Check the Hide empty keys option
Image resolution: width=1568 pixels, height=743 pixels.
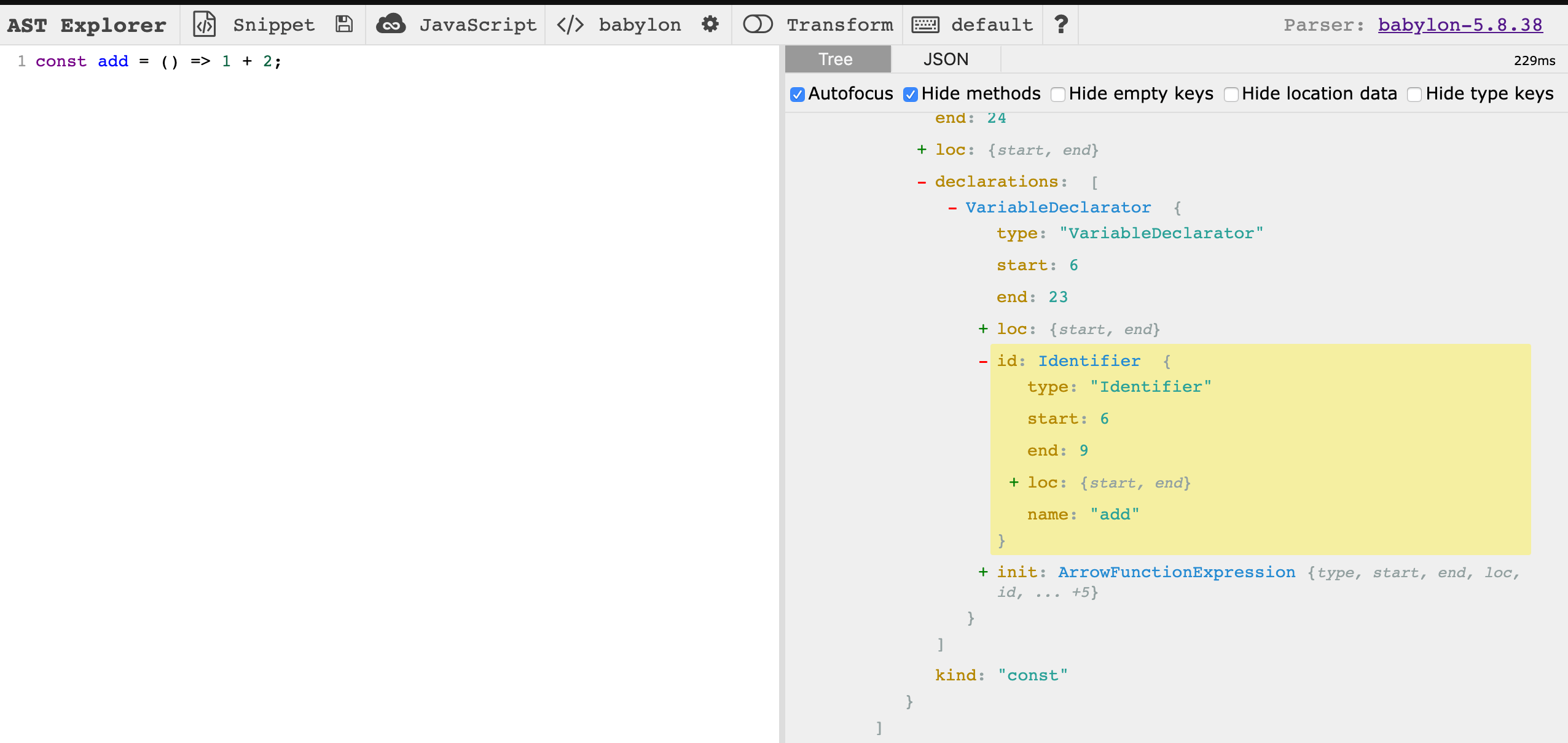1058,95
